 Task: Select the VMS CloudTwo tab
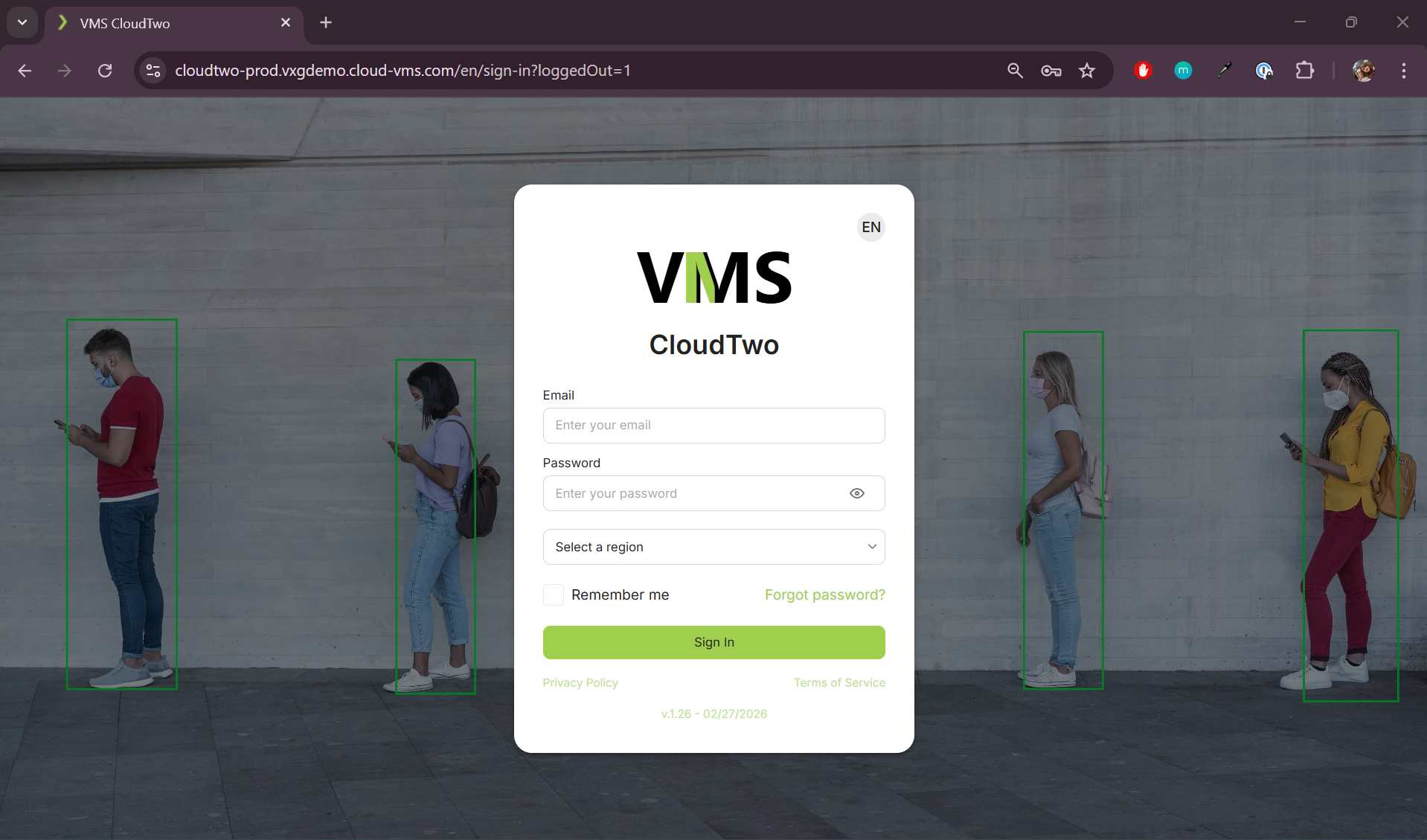tap(171, 23)
